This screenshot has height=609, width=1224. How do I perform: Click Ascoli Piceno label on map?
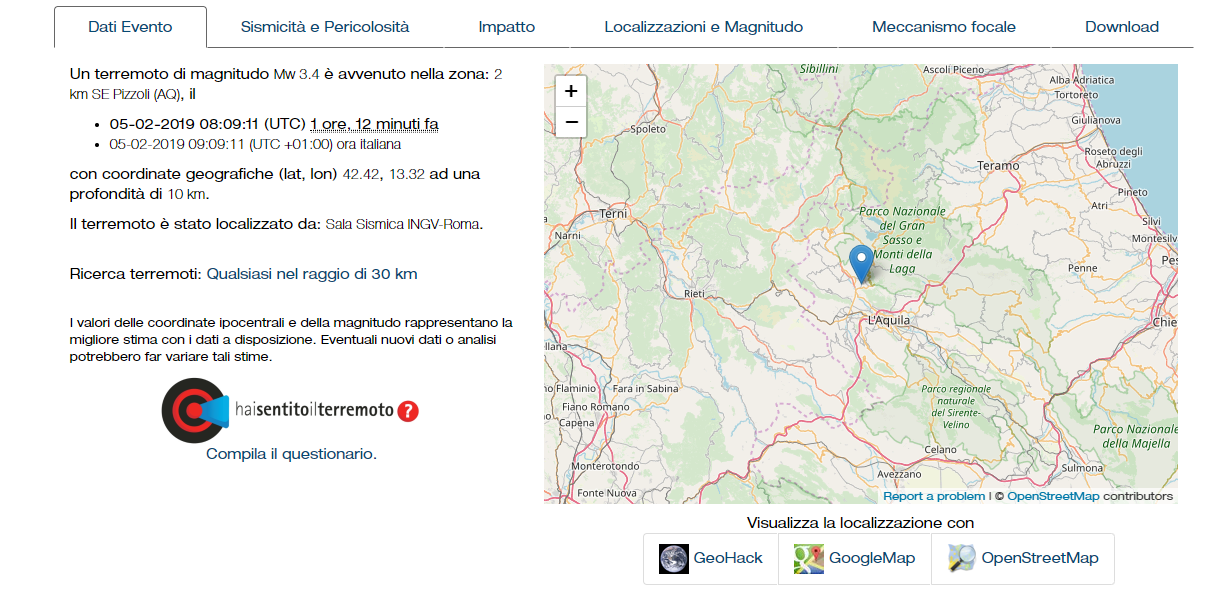(x=952, y=69)
